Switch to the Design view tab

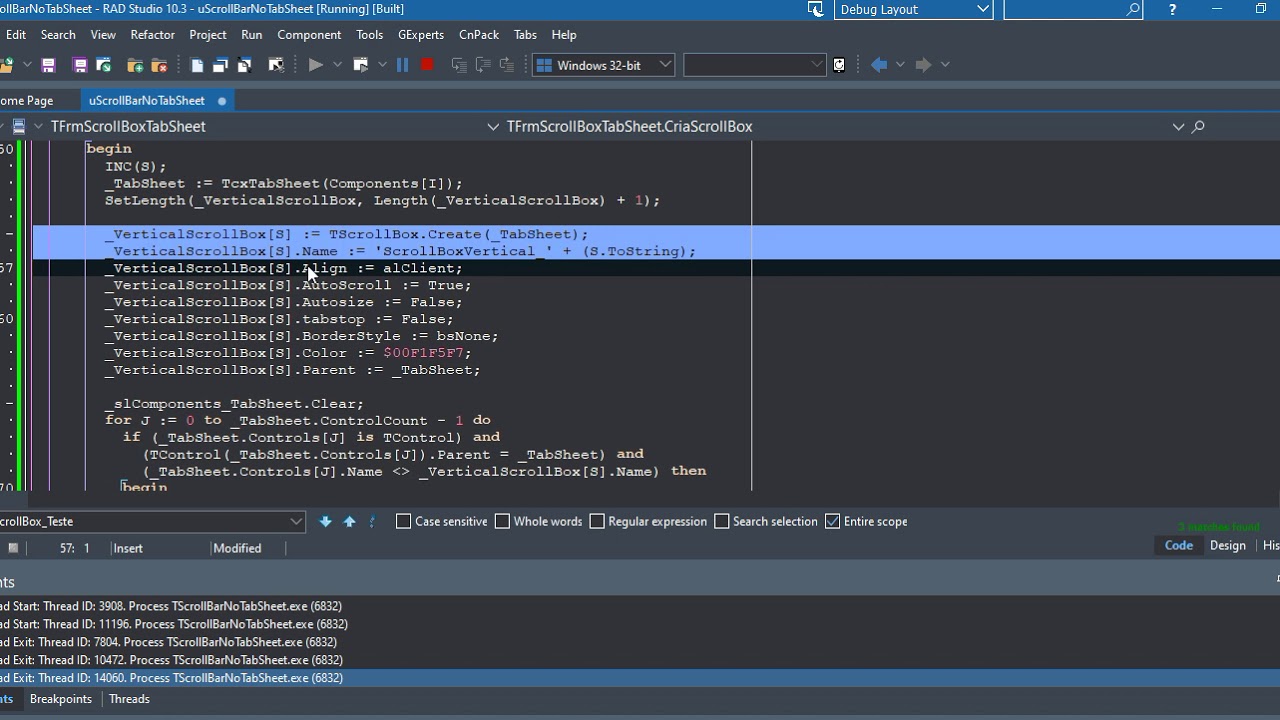coord(1227,546)
